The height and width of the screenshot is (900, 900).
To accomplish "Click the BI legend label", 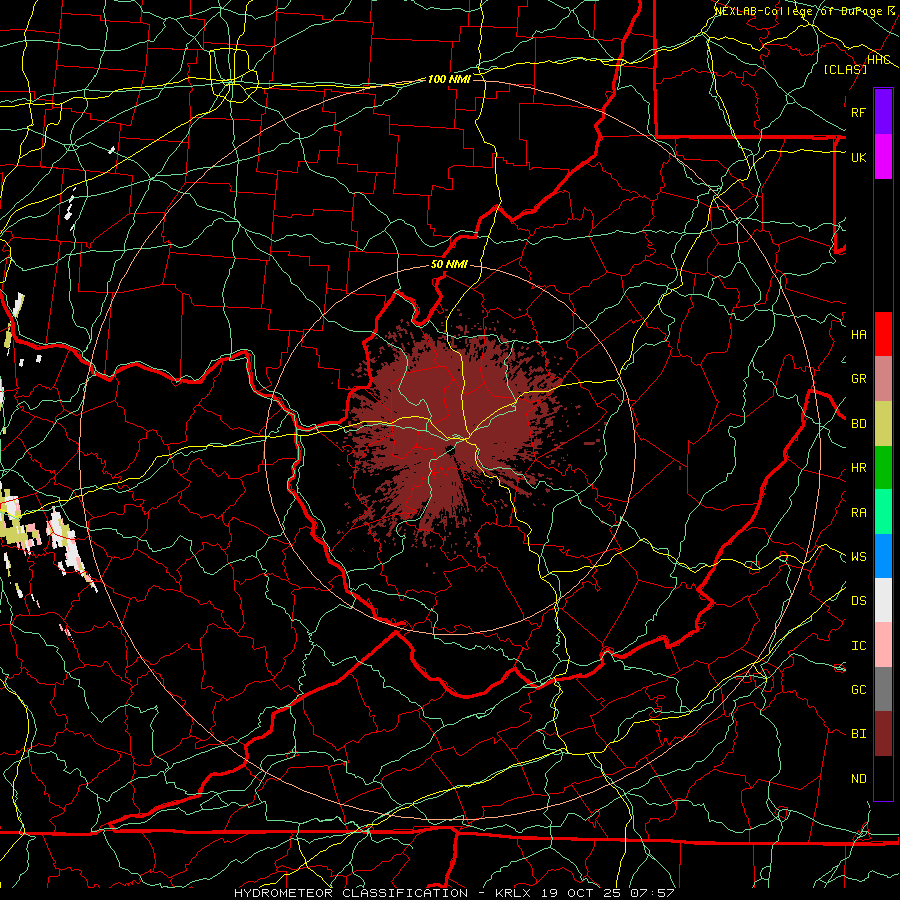I will click(x=859, y=734).
